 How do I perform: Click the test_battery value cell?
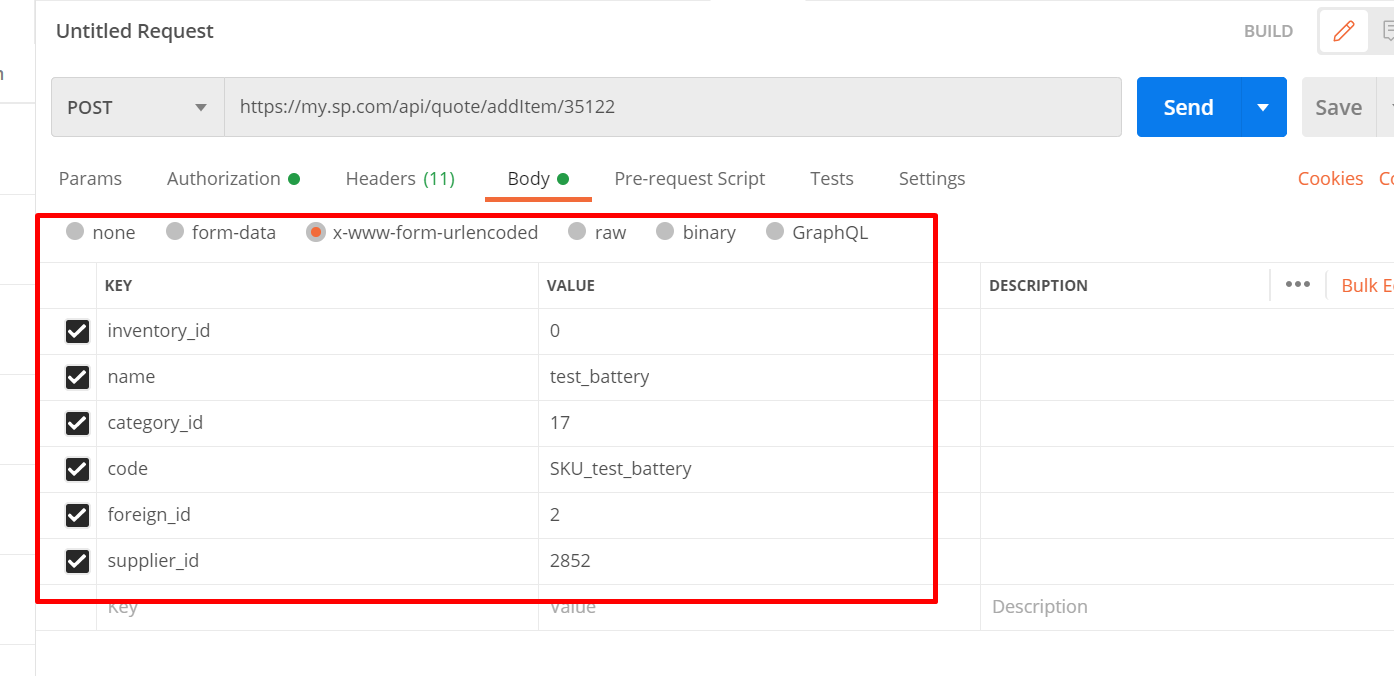tap(600, 377)
